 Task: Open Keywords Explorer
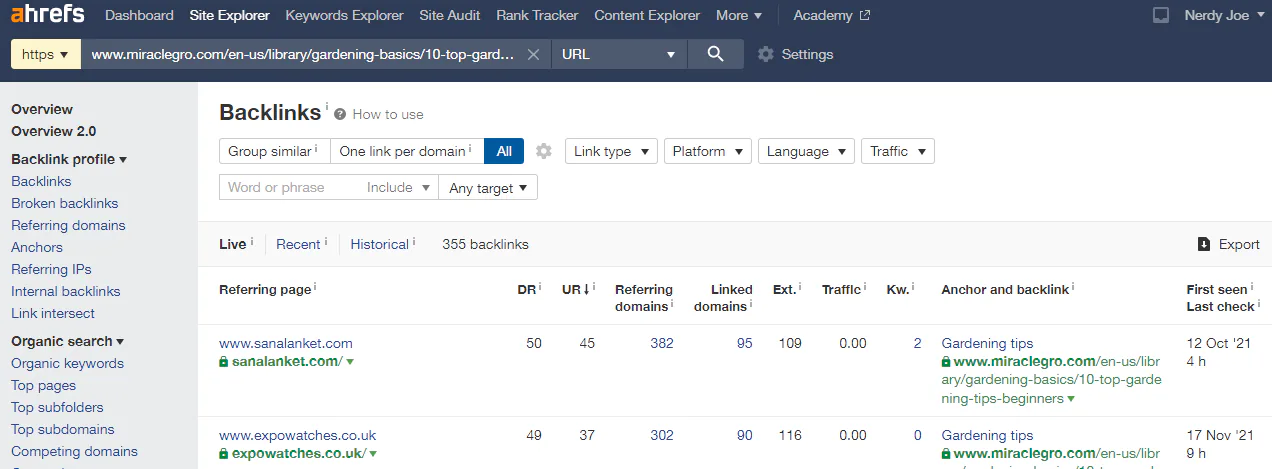tap(344, 15)
